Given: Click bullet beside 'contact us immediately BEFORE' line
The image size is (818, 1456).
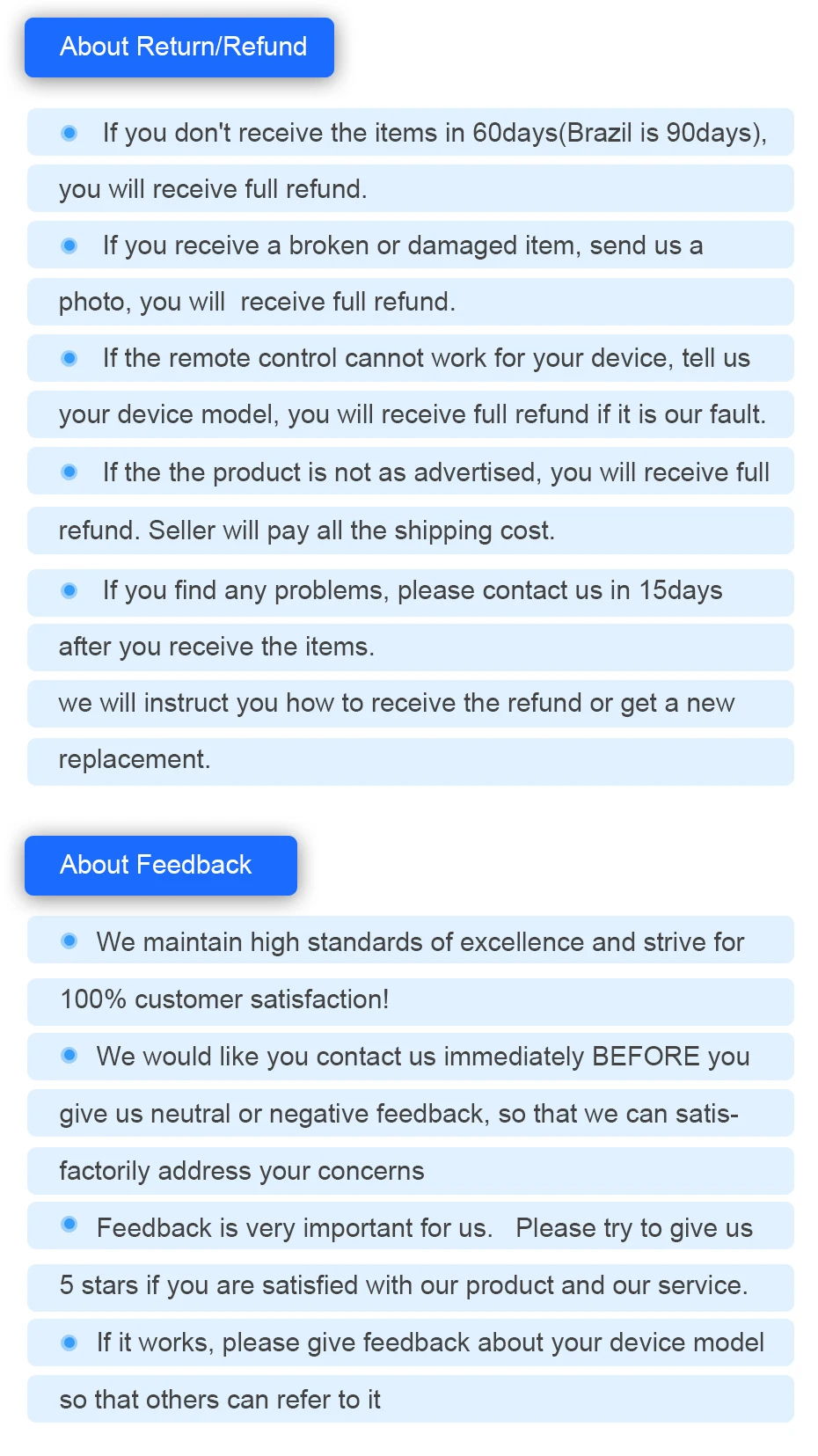Looking at the screenshot, I should [x=69, y=1056].
